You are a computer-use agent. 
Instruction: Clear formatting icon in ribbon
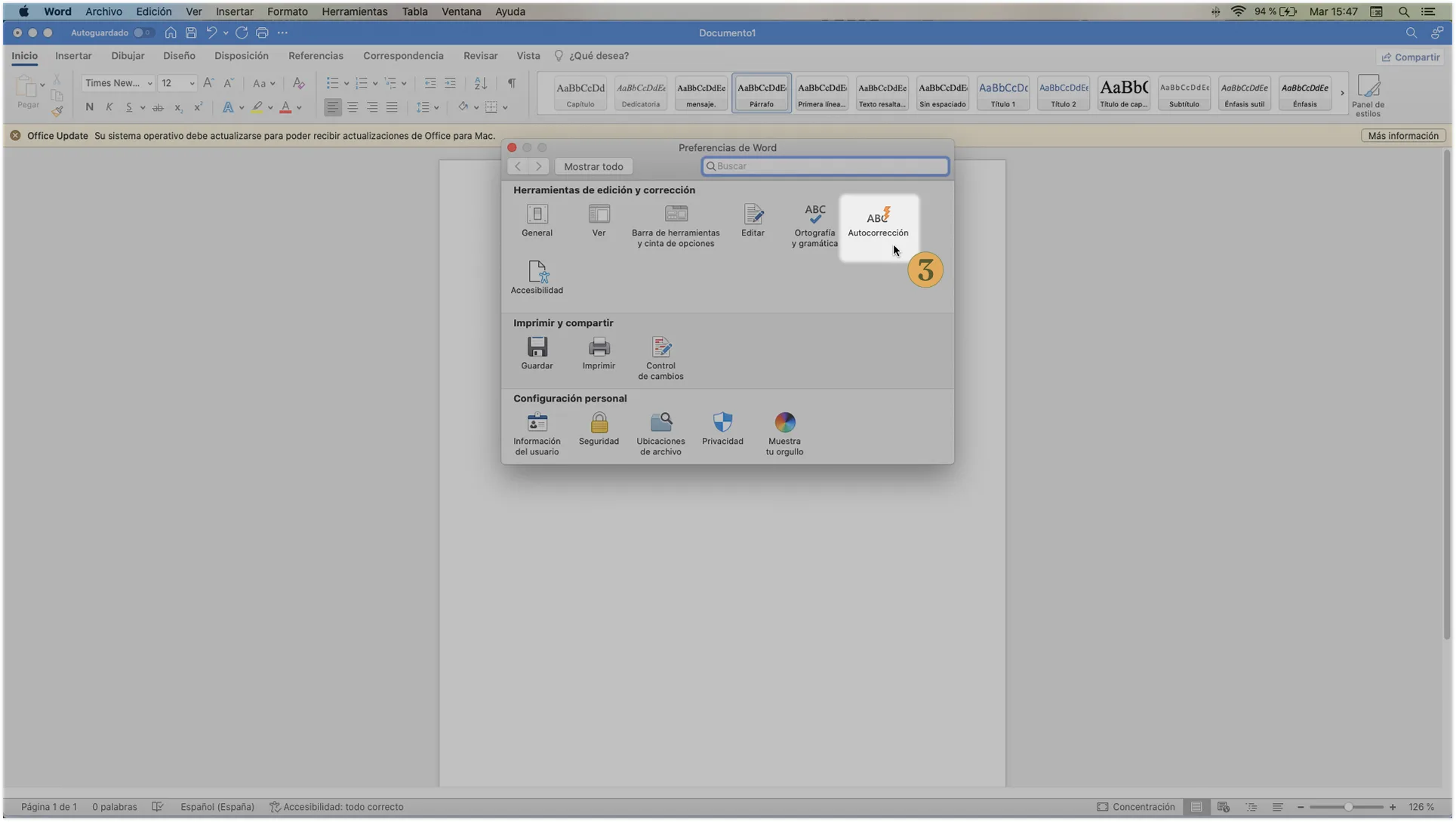tap(299, 83)
